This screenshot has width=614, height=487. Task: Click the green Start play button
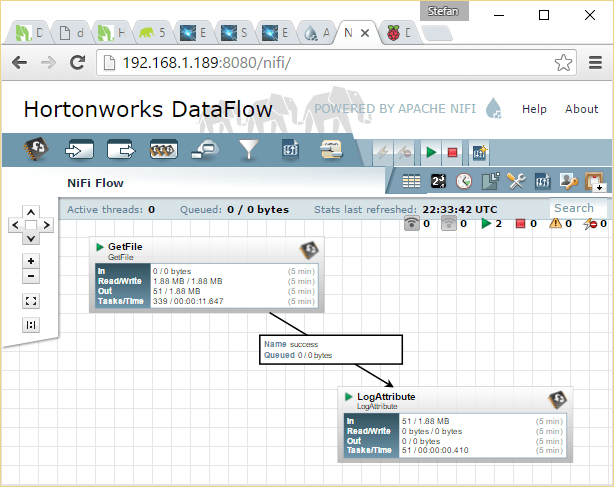point(430,152)
